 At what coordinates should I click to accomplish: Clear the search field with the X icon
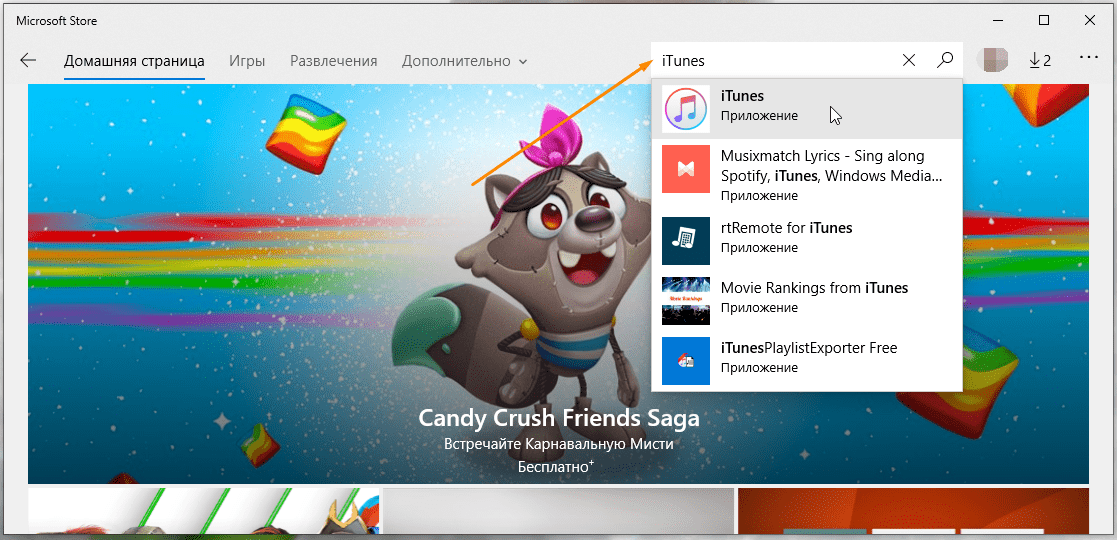tap(909, 61)
